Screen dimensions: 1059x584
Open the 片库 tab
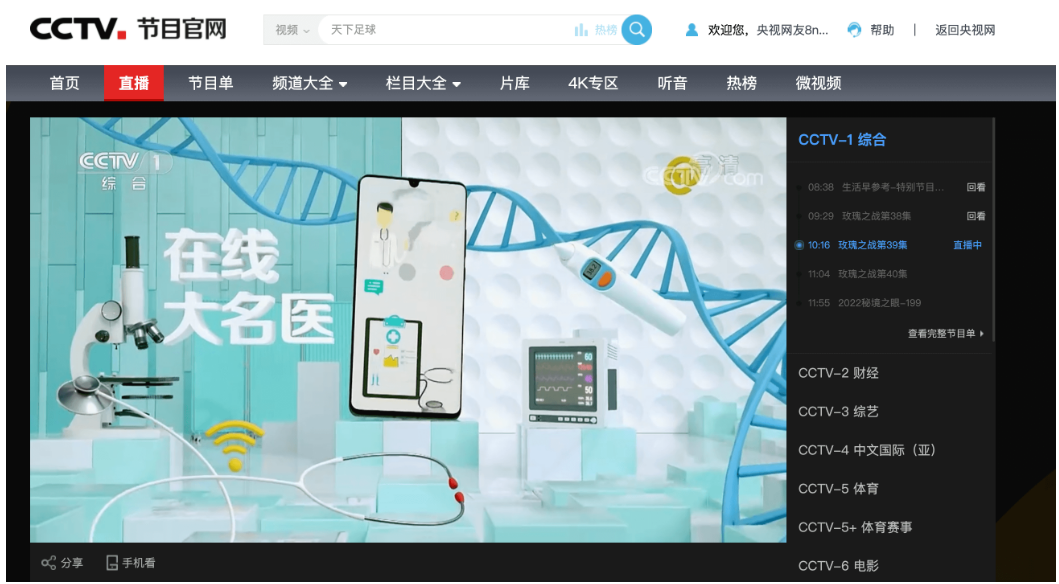515,83
